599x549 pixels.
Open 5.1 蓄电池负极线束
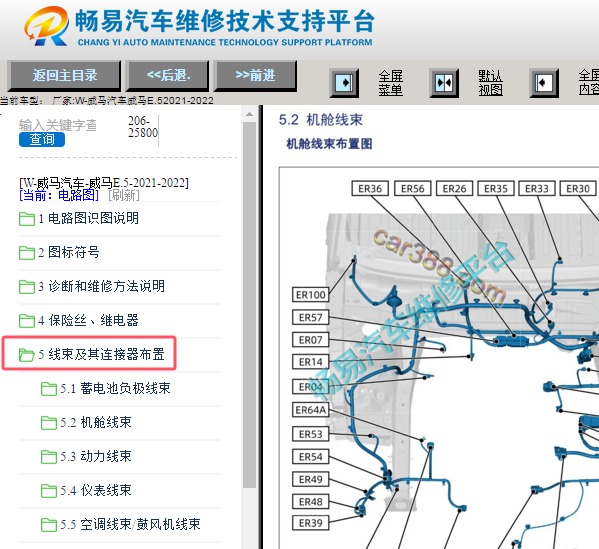115,388
